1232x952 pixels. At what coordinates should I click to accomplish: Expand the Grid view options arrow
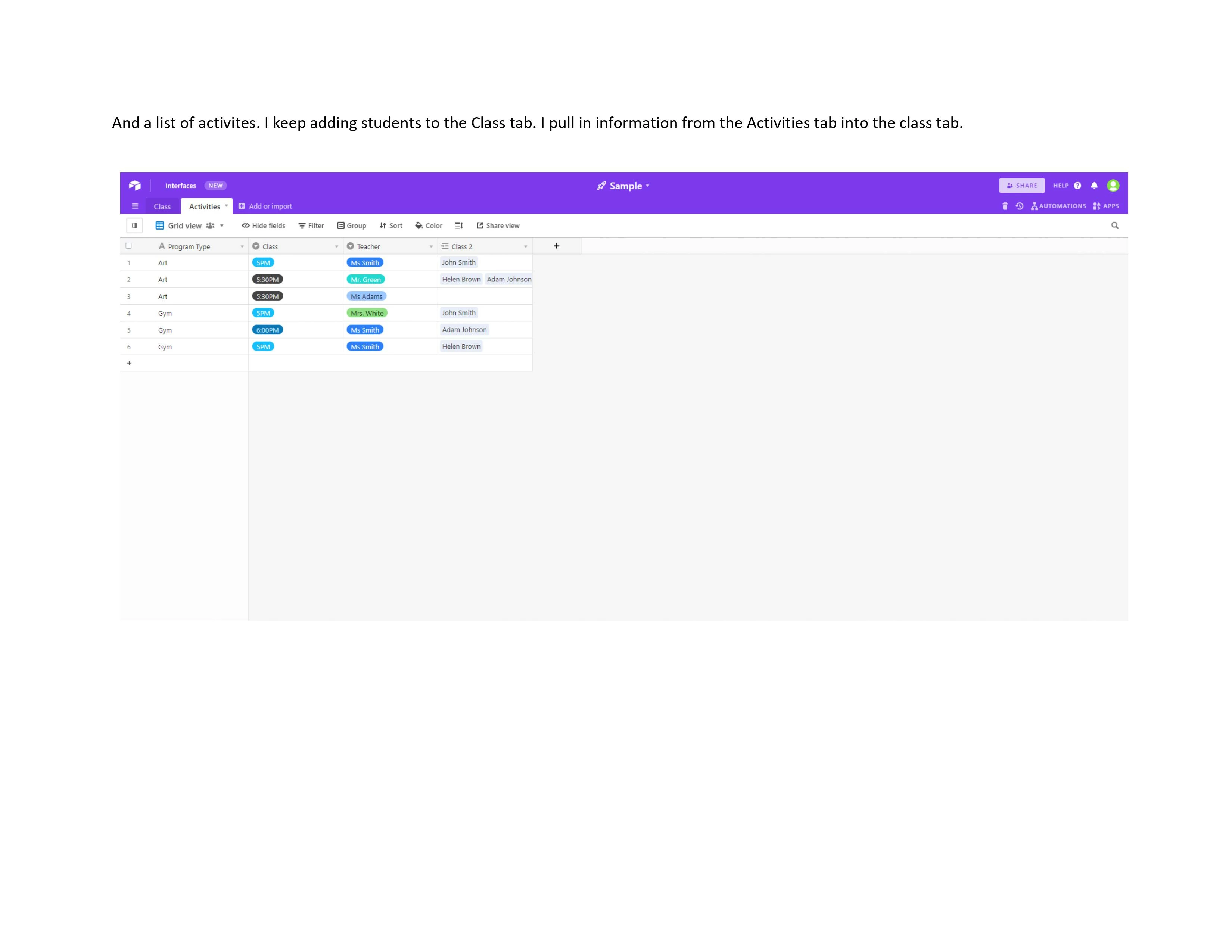pos(222,225)
